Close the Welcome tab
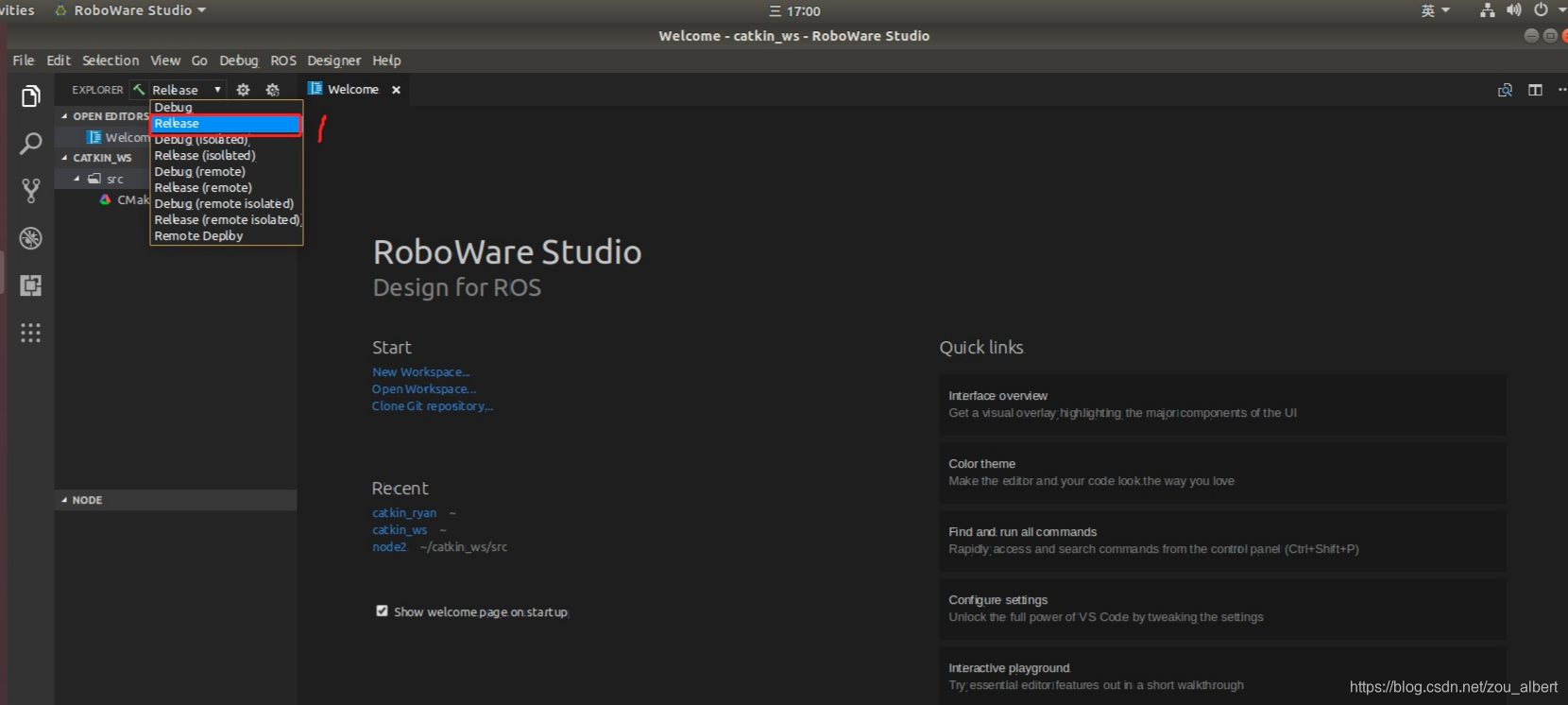The height and width of the screenshot is (705, 1568). tap(397, 90)
